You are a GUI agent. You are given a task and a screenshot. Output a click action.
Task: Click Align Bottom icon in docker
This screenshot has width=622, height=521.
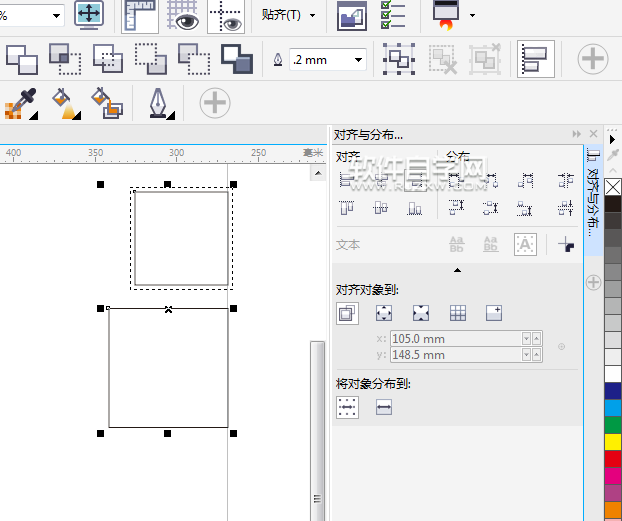click(x=415, y=208)
